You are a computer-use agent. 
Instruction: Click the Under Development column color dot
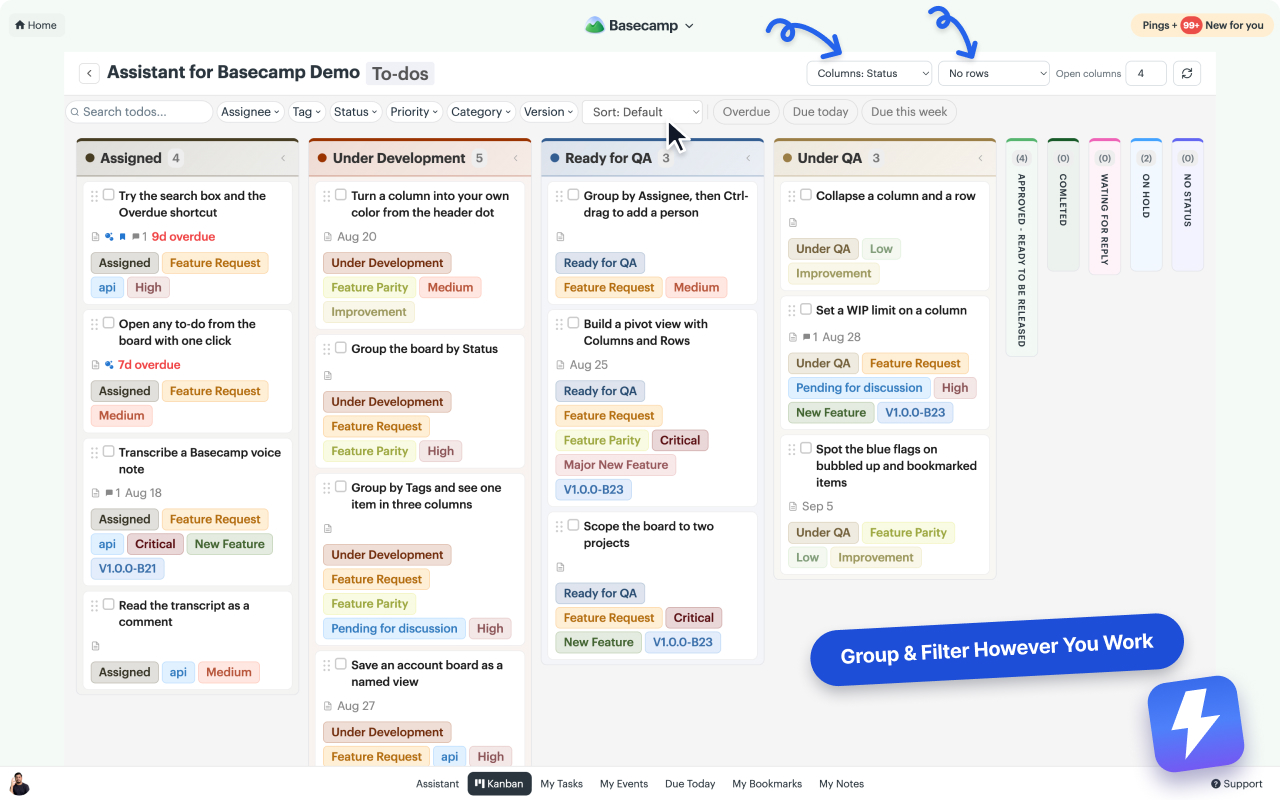pos(322,158)
